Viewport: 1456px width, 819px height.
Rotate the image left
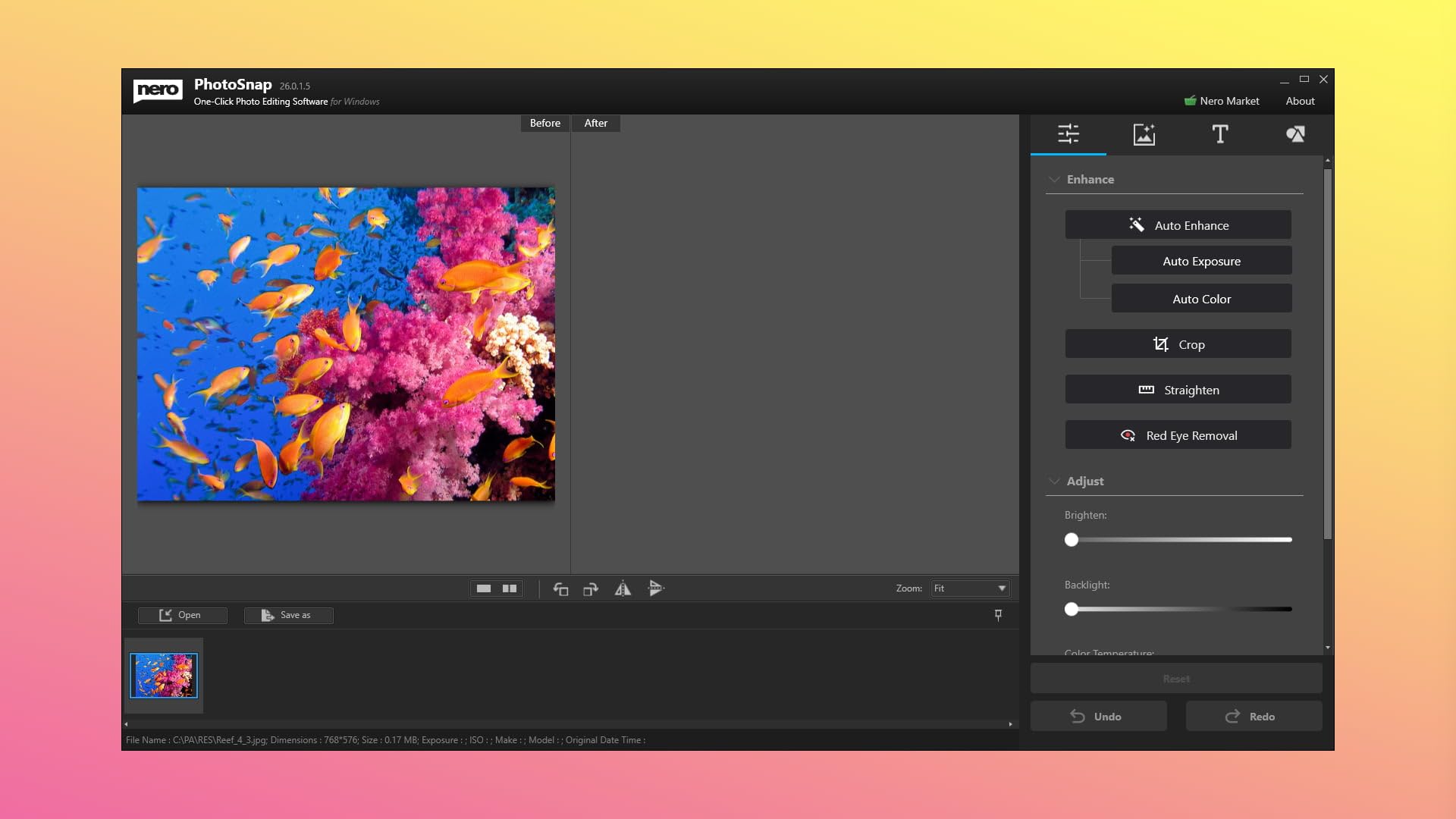(560, 589)
